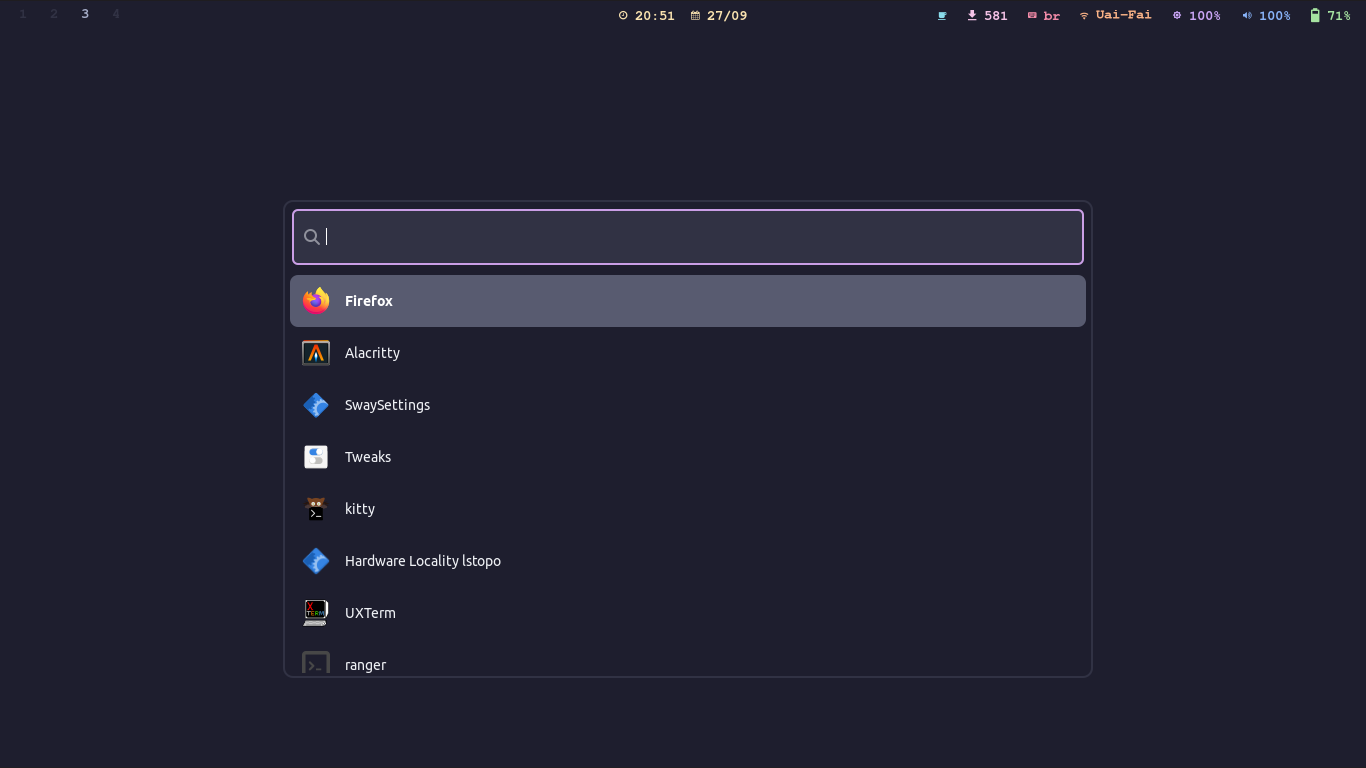The height and width of the screenshot is (768, 1366).
Task: Click inside the launcher search field
Action: point(687,237)
